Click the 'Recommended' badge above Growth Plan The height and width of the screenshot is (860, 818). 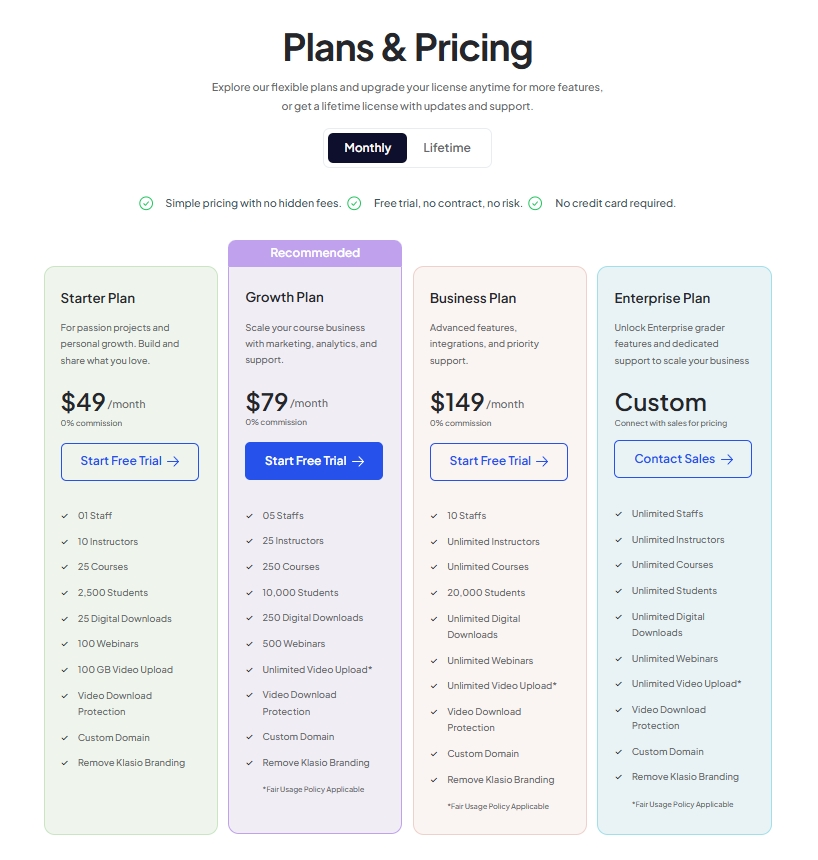[x=314, y=253]
